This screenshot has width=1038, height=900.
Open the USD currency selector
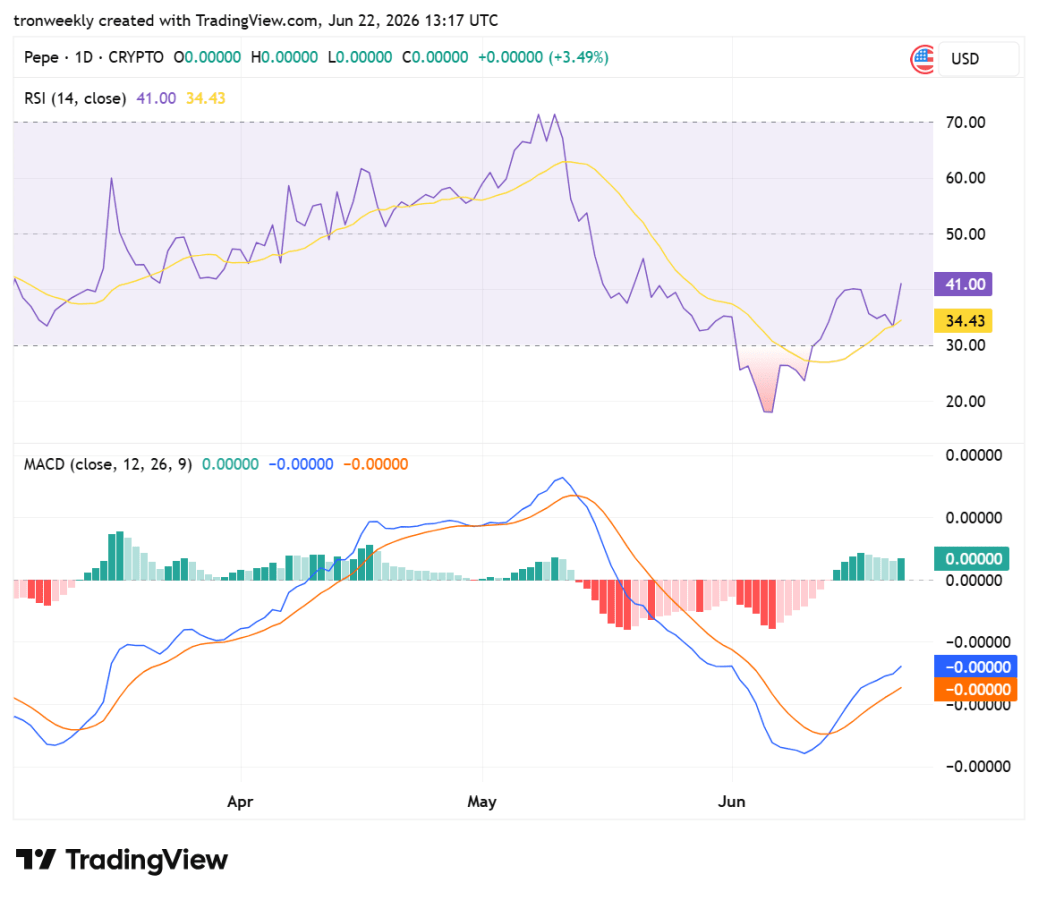(x=978, y=59)
